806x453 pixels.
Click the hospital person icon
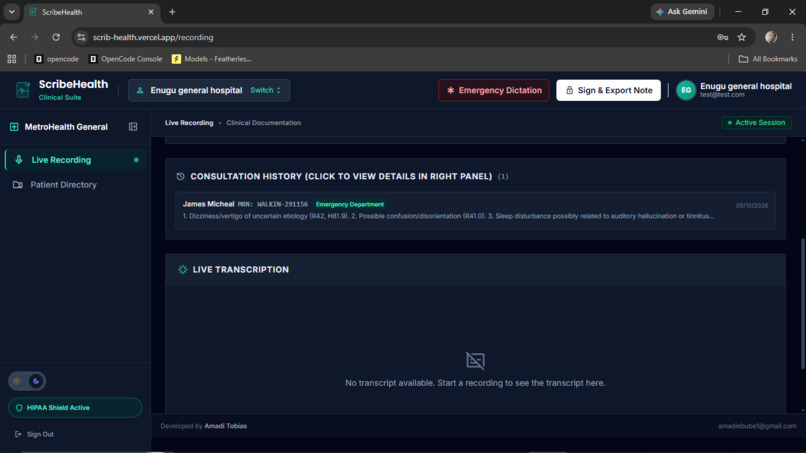tap(140, 90)
